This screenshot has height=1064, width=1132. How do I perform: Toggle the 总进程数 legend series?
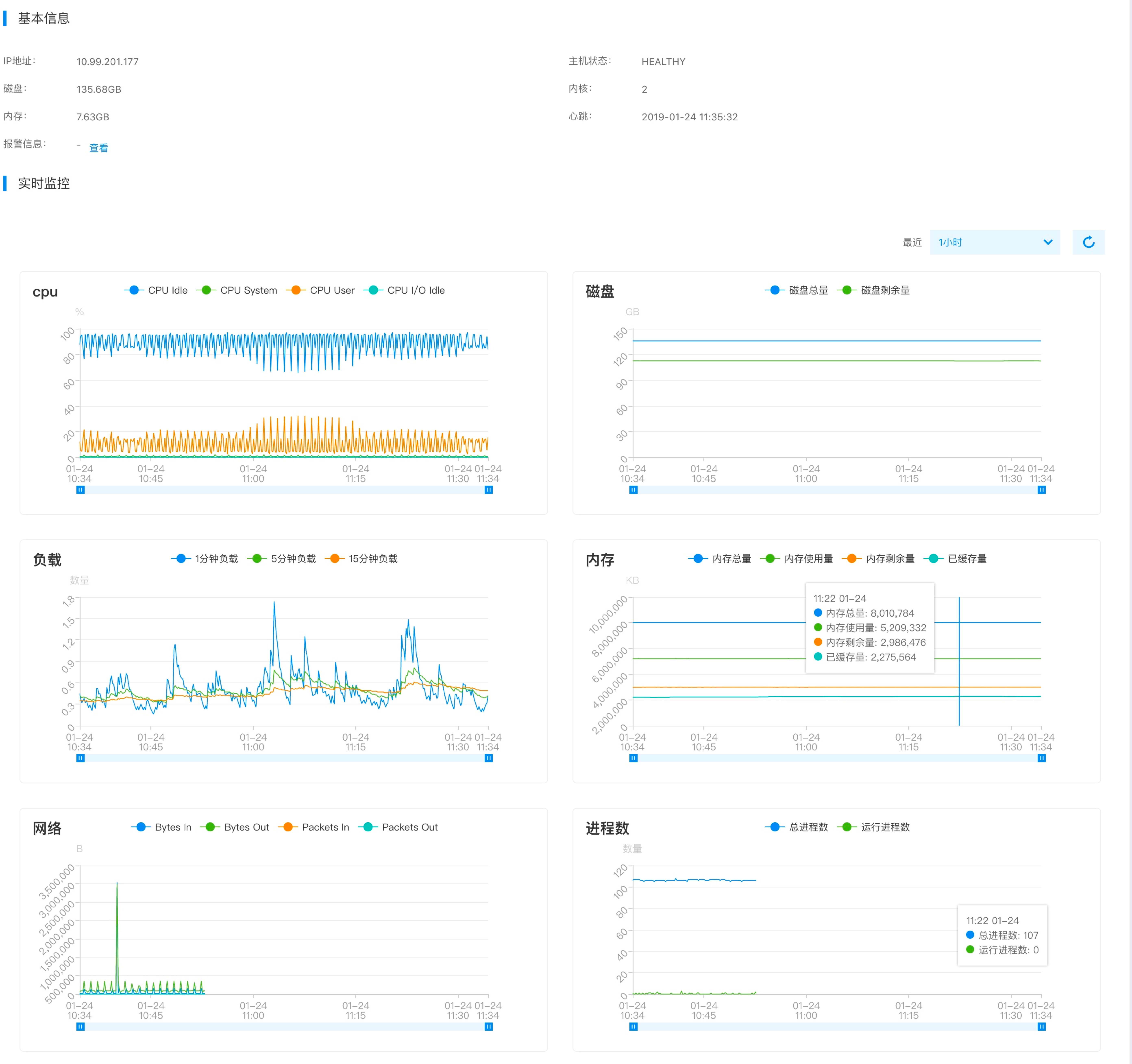click(x=797, y=827)
